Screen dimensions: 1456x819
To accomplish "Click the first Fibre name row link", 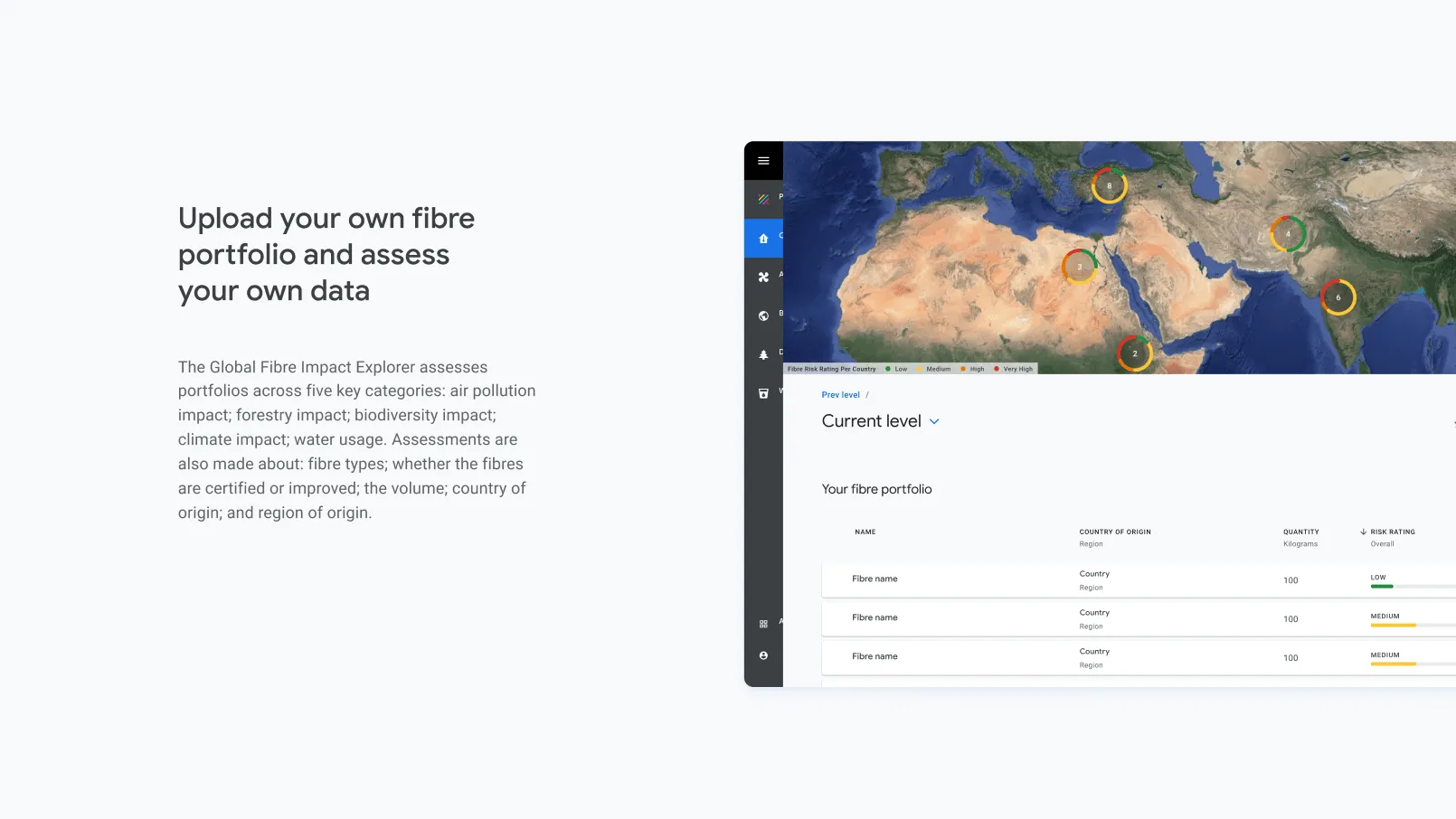I will point(874,579).
